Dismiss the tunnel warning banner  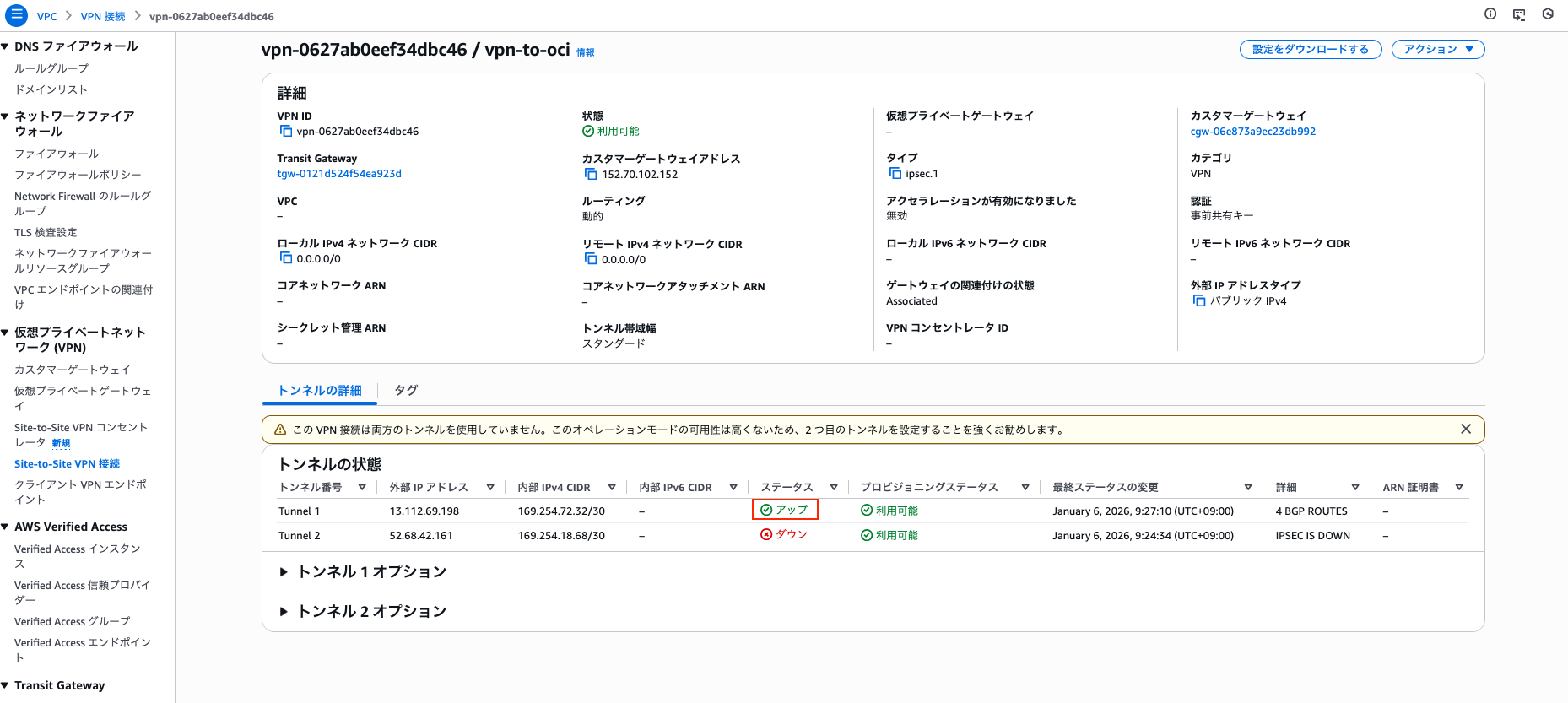point(1466,429)
